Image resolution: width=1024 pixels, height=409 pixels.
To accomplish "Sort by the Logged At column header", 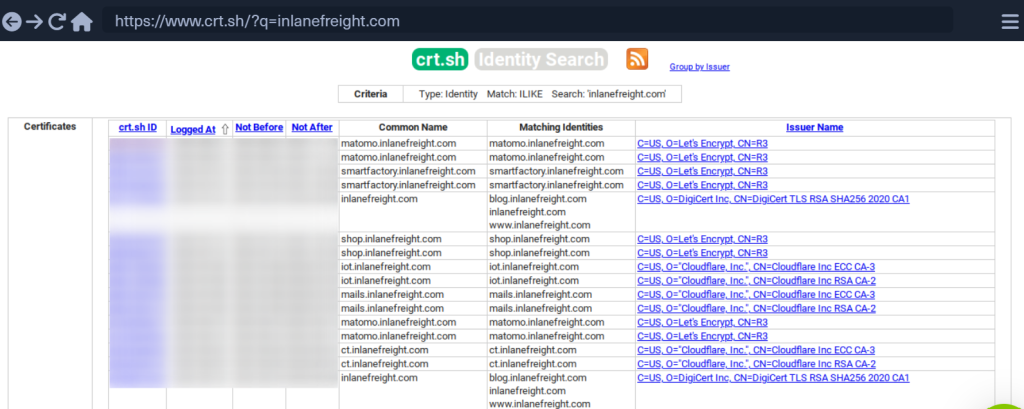I will (193, 129).
